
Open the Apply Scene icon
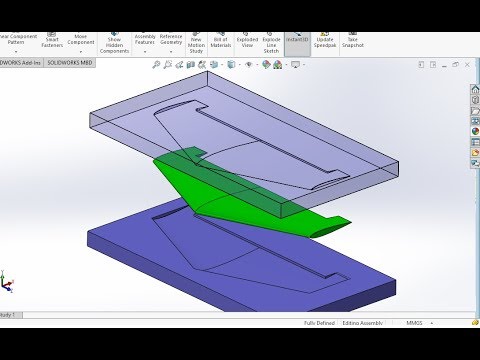point(278,65)
